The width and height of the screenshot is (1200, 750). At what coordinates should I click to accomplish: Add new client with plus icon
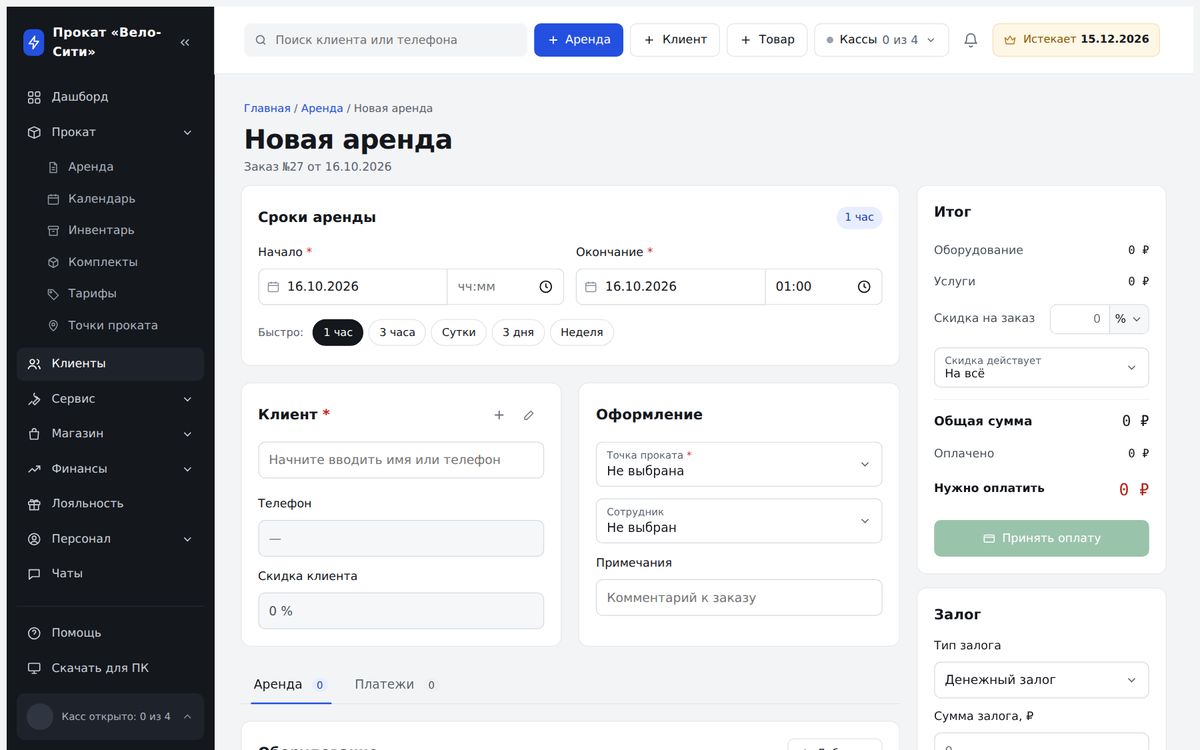[x=499, y=415]
